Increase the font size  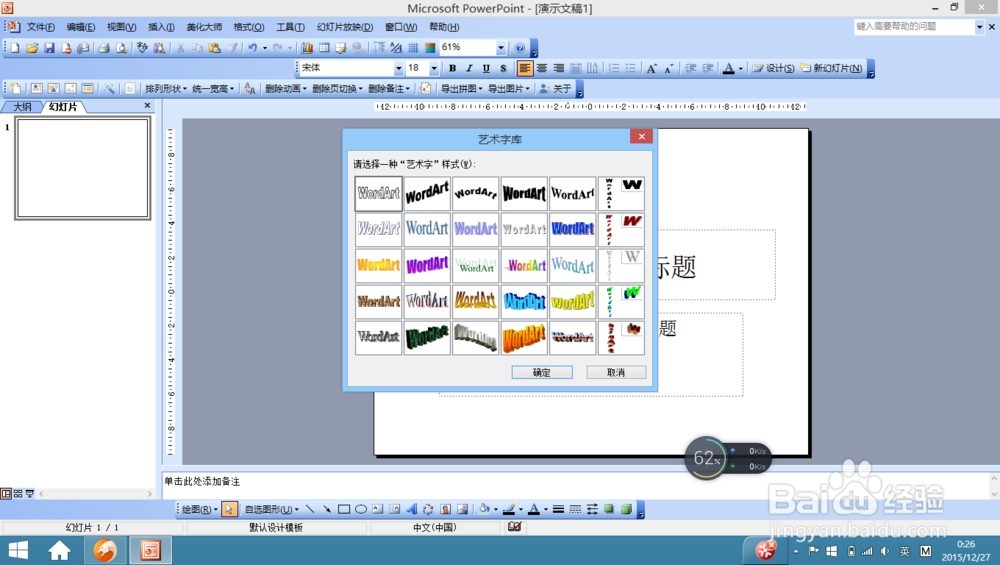click(x=652, y=68)
